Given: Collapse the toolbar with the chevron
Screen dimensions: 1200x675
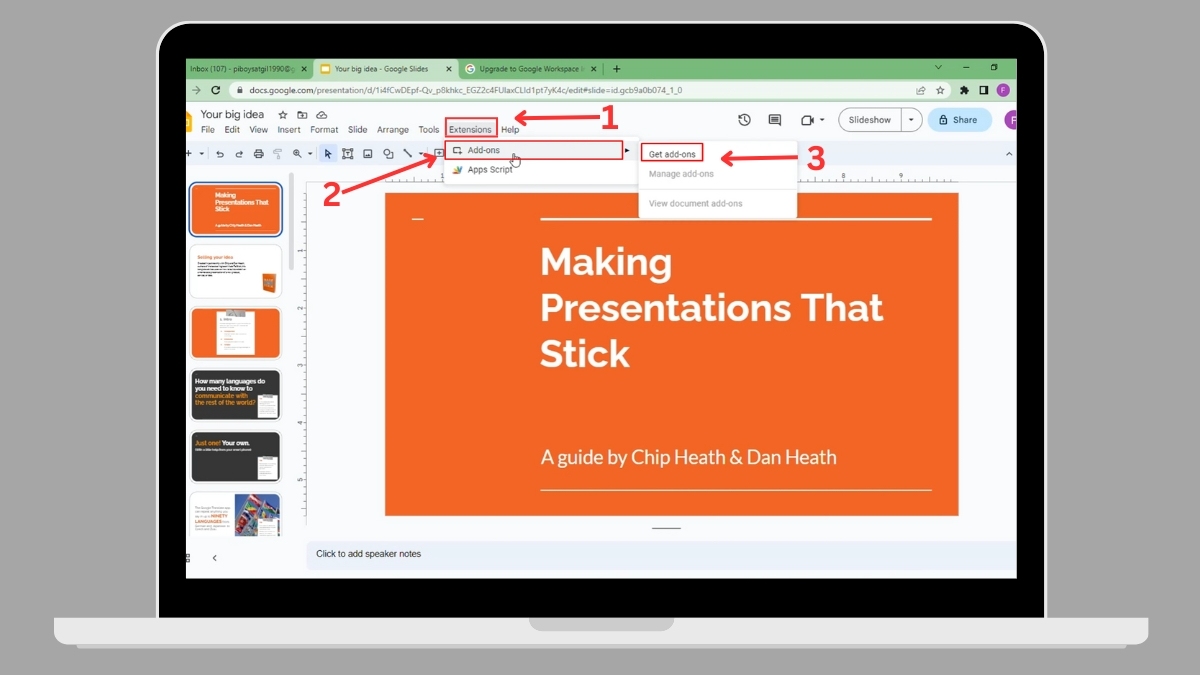Looking at the screenshot, I should [x=1008, y=154].
